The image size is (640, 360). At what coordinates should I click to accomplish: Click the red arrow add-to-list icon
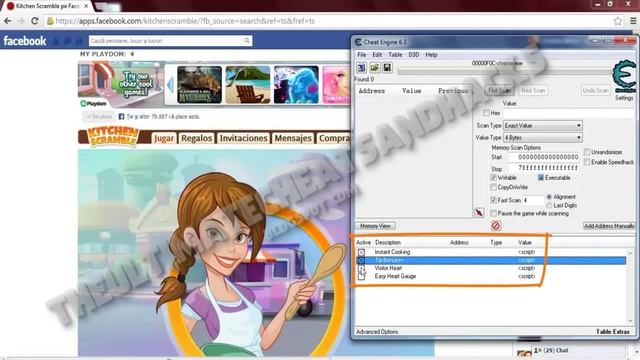coord(479,213)
